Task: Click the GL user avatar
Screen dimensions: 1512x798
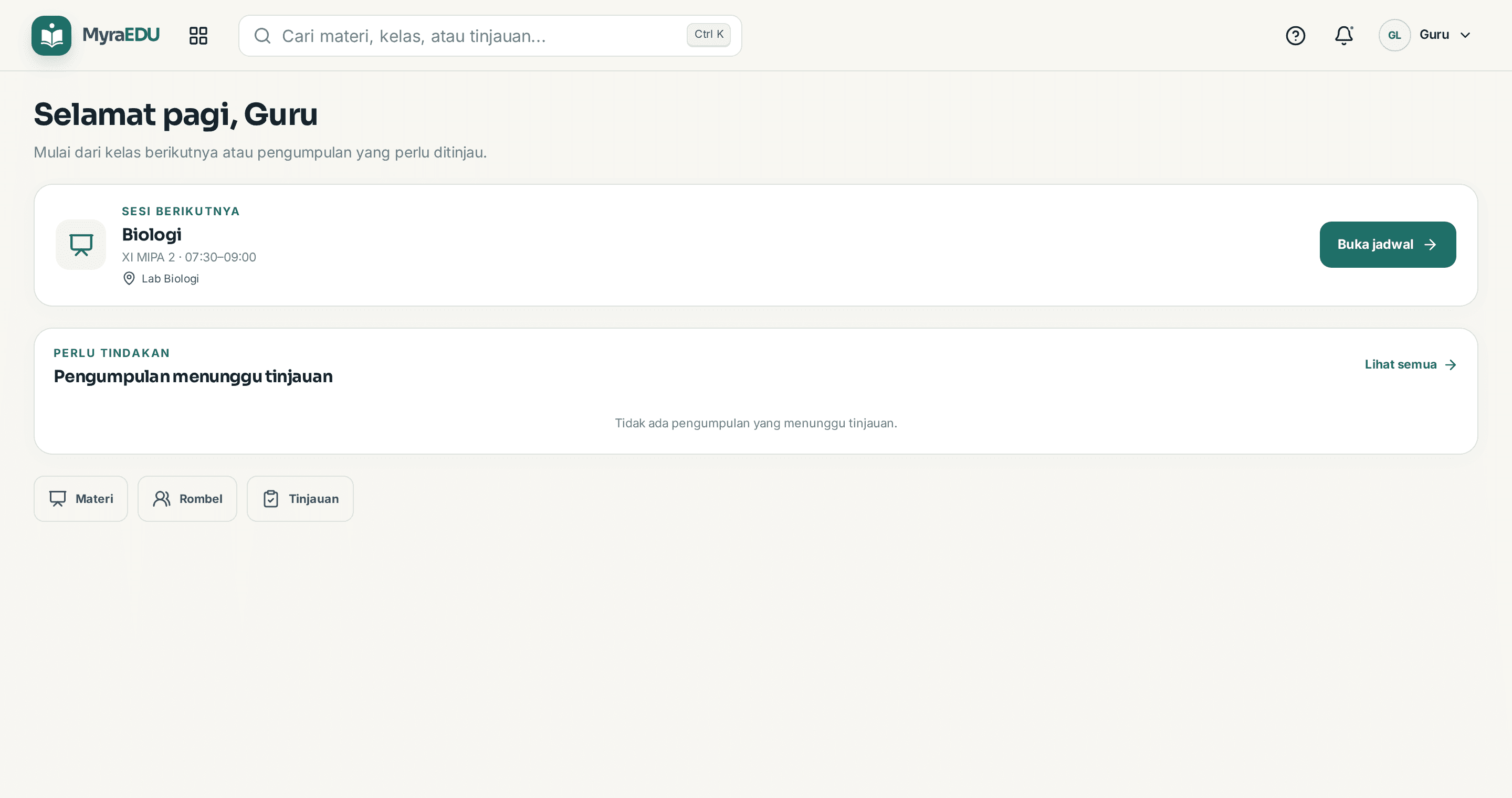Action: (x=1394, y=35)
